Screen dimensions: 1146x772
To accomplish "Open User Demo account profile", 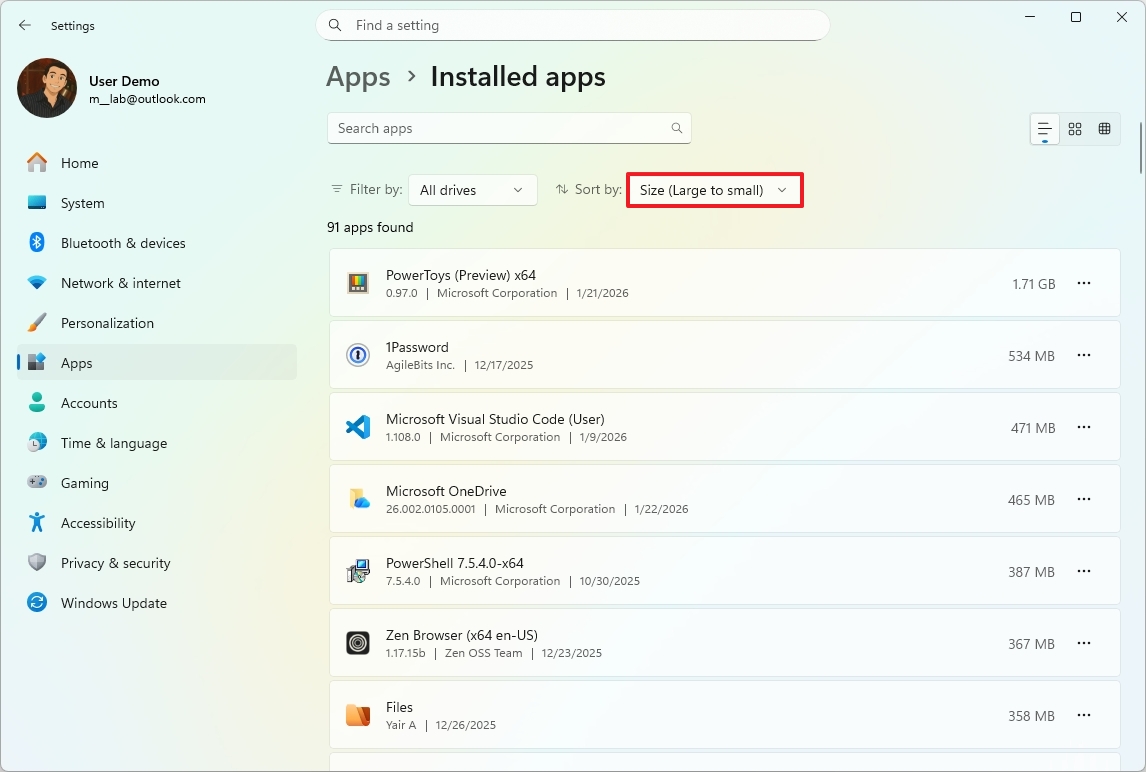I will pyautogui.click(x=110, y=89).
